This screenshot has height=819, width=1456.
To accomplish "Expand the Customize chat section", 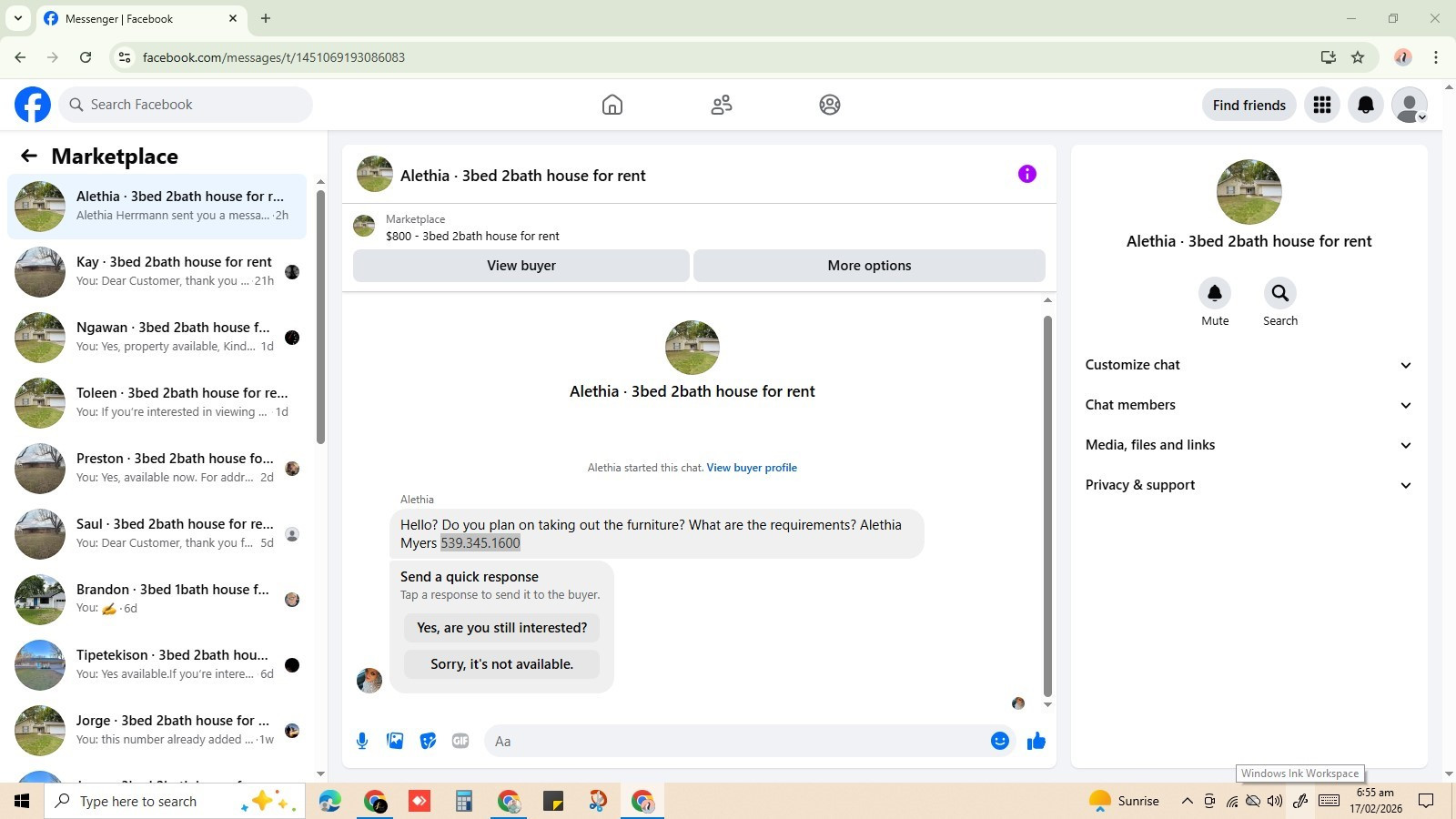I will [1249, 365].
